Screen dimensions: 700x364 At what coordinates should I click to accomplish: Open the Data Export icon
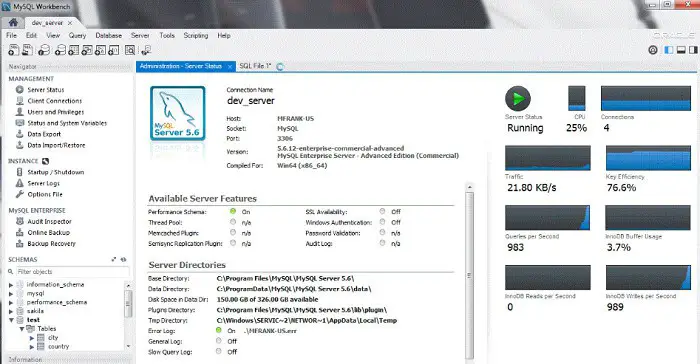click(x=20, y=134)
